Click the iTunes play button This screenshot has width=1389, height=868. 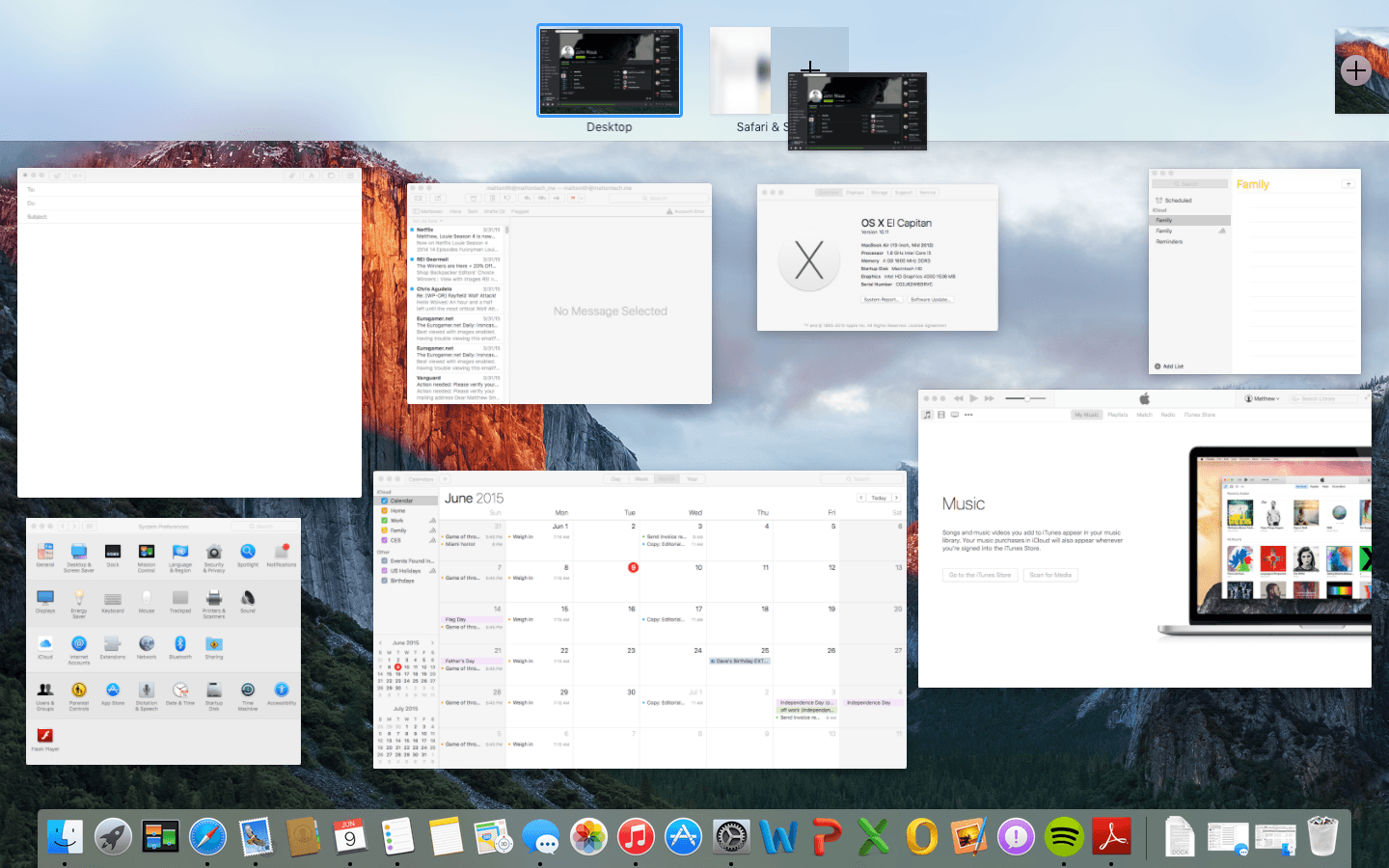tap(974, 398)
